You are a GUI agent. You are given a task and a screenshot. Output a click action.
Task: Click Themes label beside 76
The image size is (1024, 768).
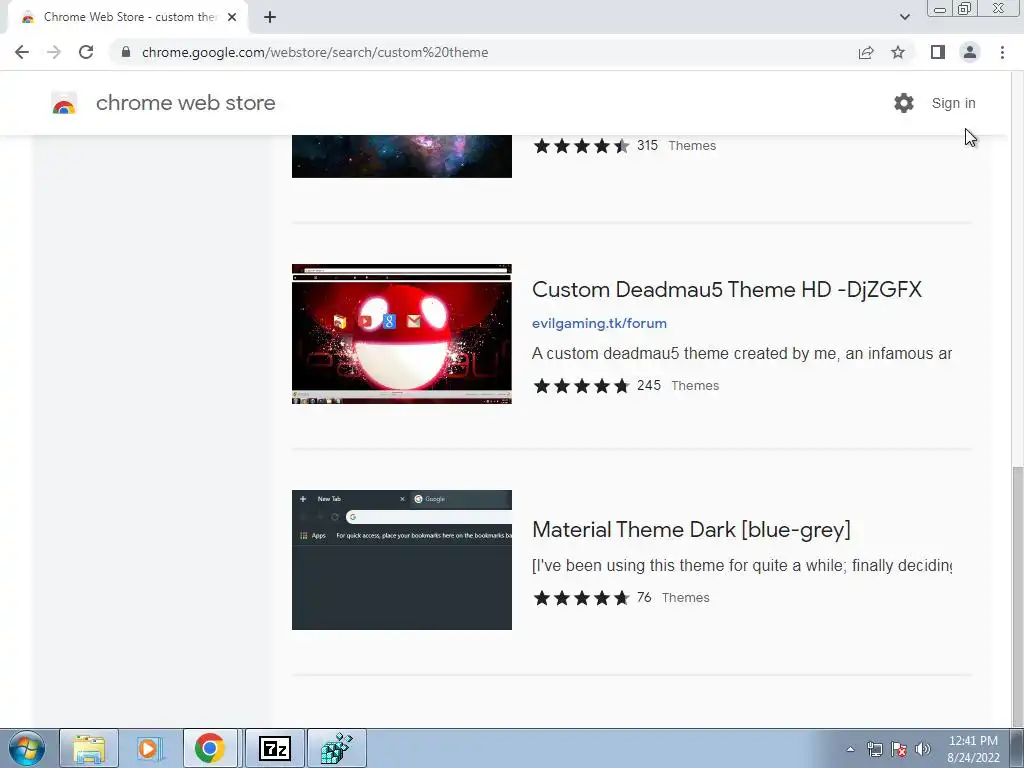[x=686, y=598]
